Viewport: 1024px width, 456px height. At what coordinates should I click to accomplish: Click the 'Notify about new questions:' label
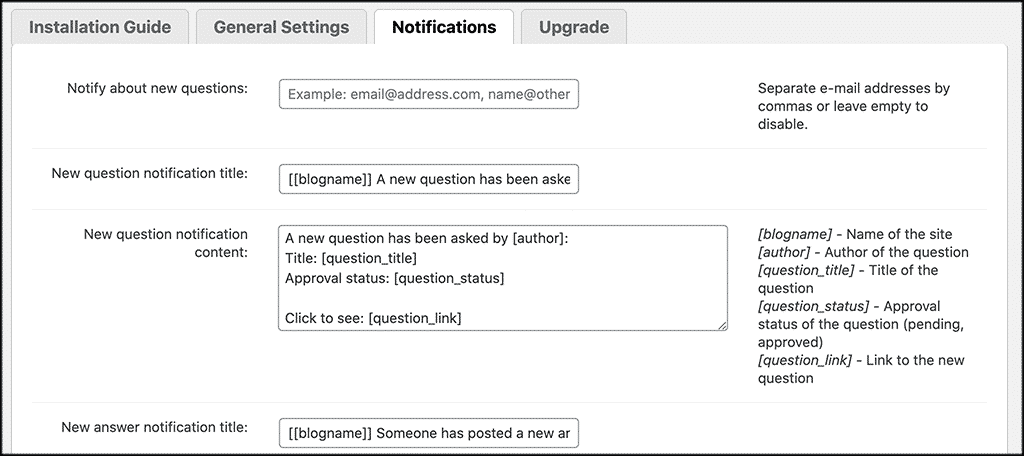coord(157,88)
